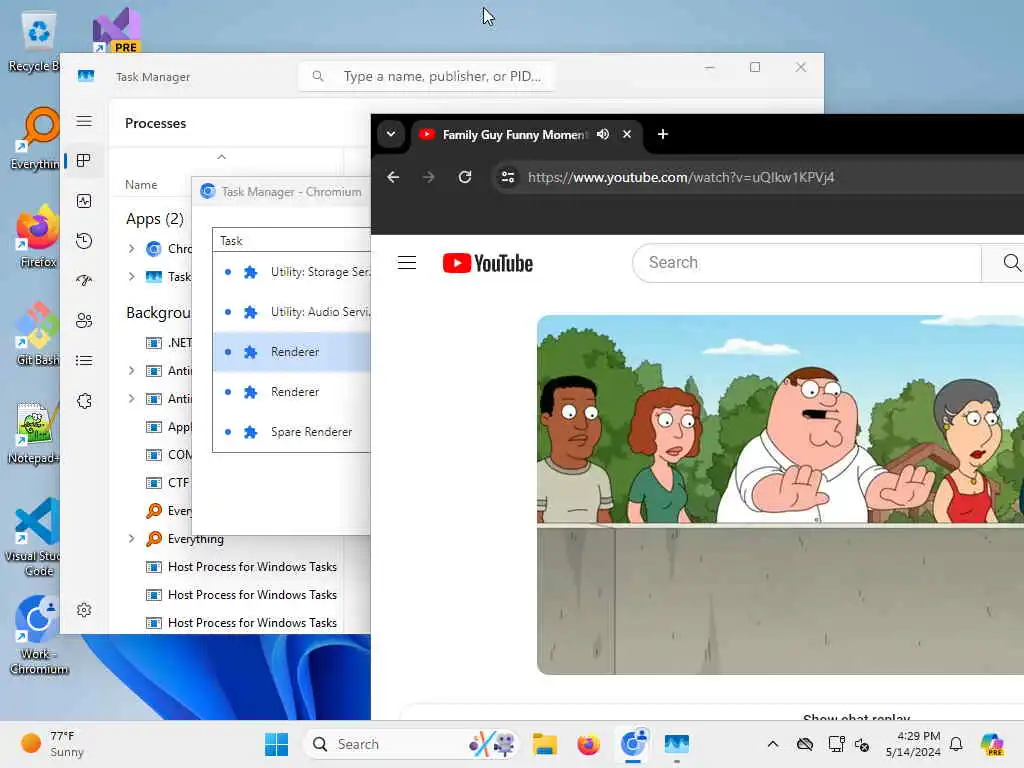Open Work - Chromium desktop shortcut
Screen dimensions: 1024x768
pos(39,635)
